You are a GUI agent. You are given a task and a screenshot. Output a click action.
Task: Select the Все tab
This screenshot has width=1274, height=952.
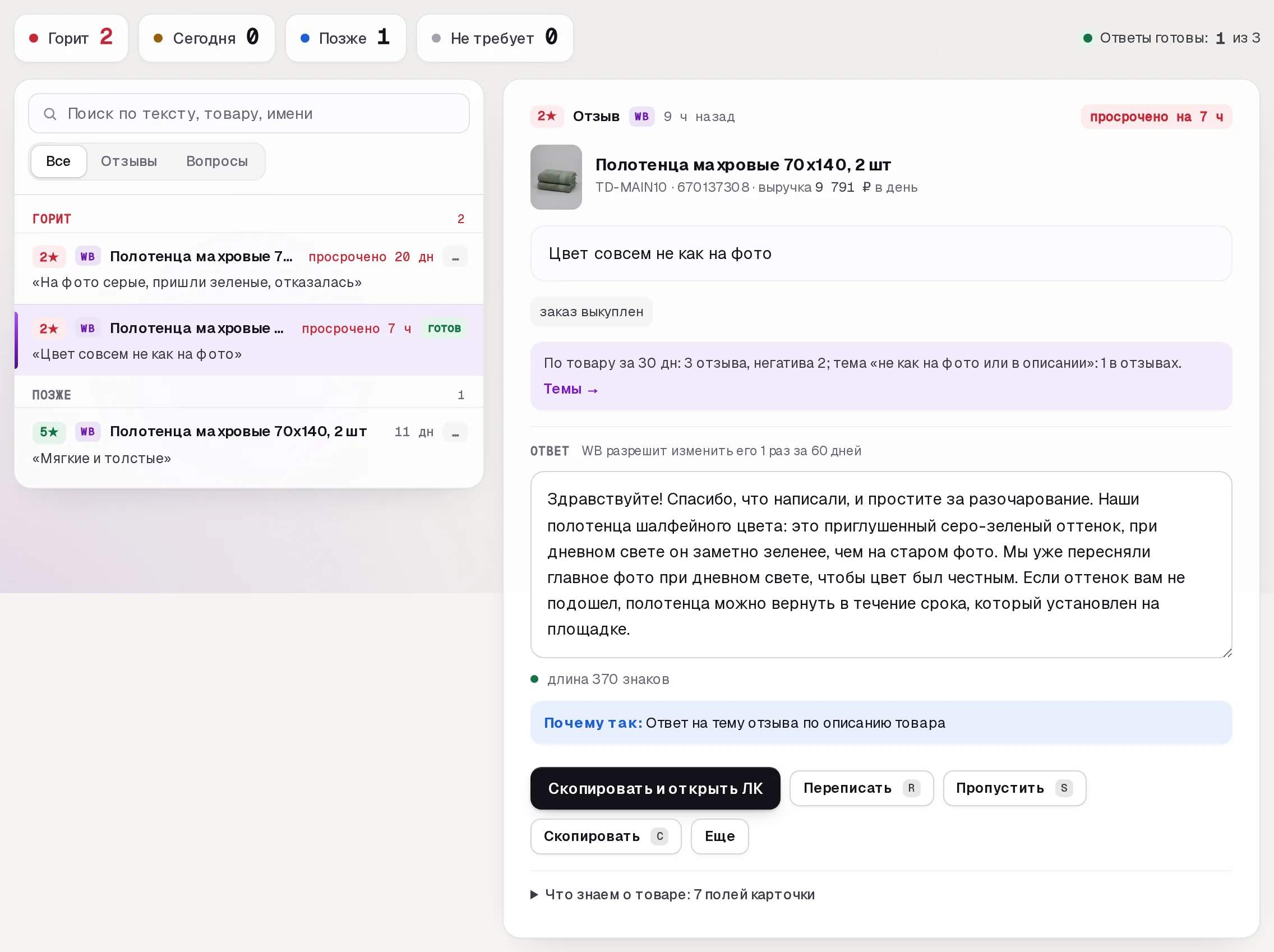[58, 161]
